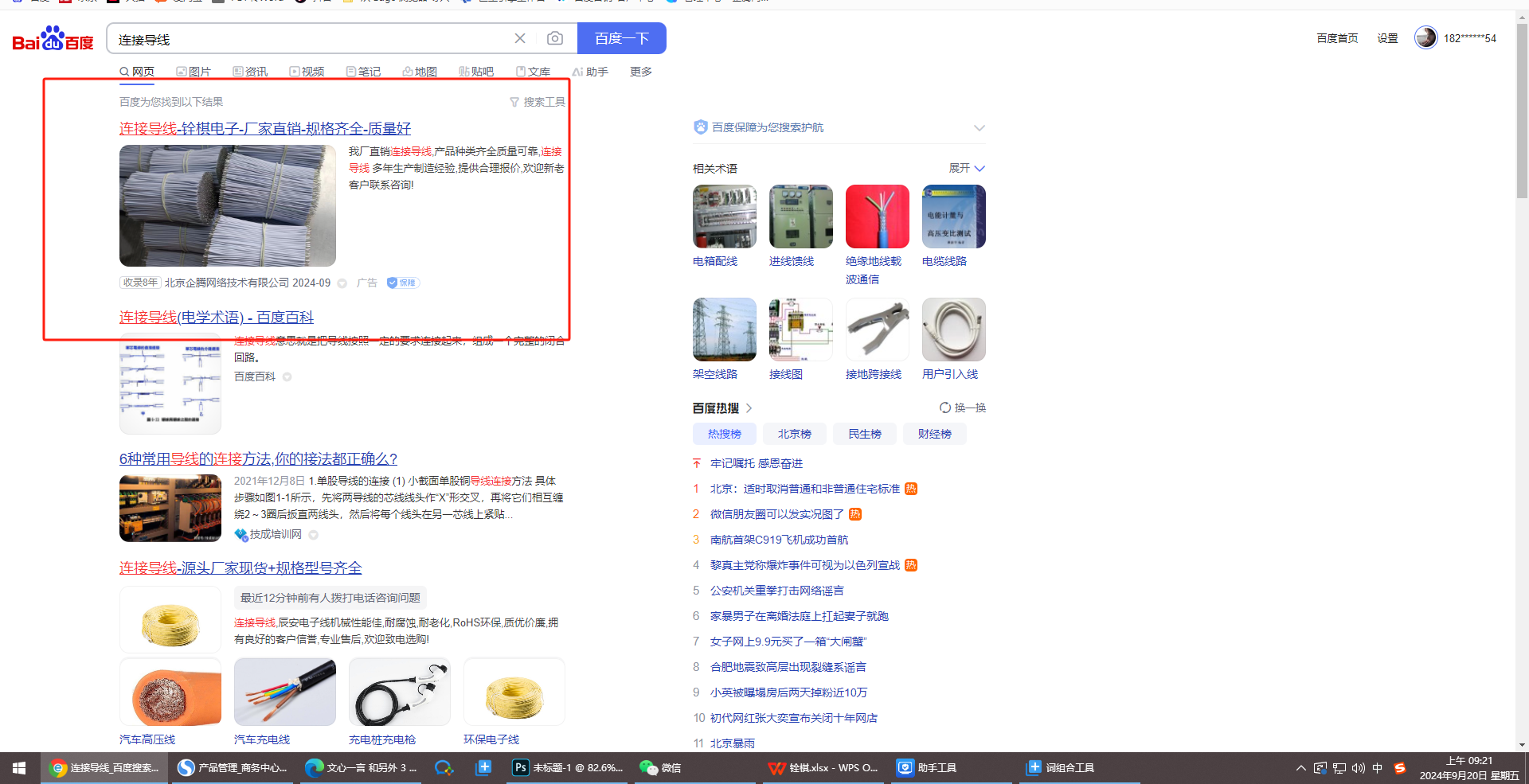Viewport: 1529px width, 784px height.
Task: Show hidden system tray icons
Action: click(1301, 768)
